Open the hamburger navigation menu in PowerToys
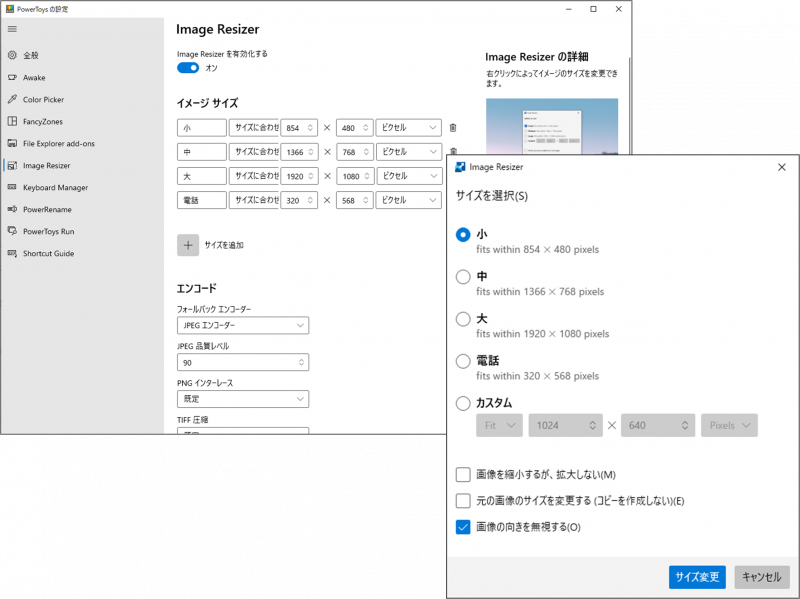The height and width of the screenshot is (599, 800). (12, 29)
